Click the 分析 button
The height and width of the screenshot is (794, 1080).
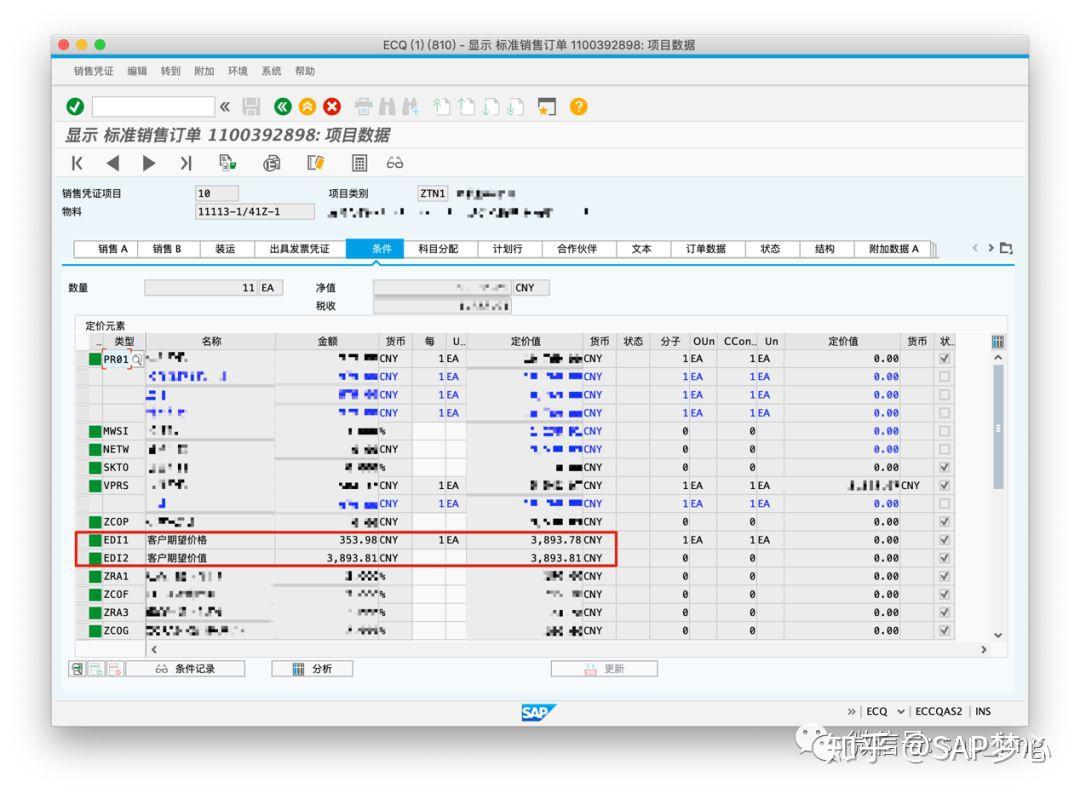point(312,669)
